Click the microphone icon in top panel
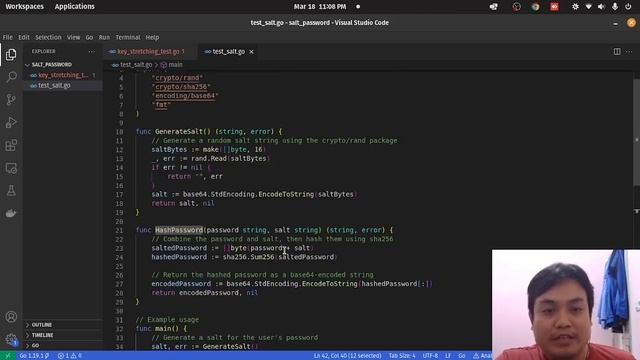 click(x=615, y=7)
